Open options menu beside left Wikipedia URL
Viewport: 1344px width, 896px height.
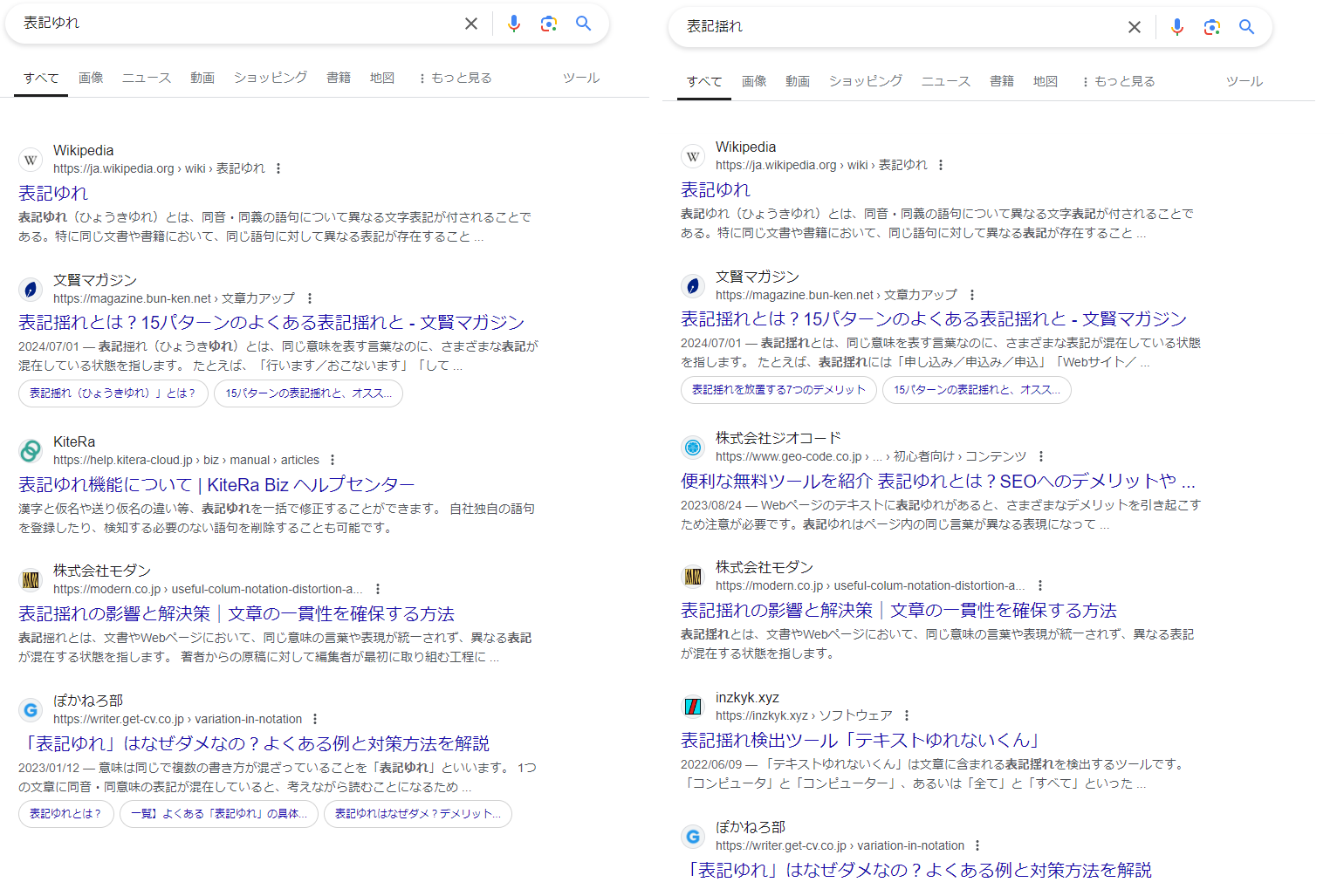click(x=278, y=168)
